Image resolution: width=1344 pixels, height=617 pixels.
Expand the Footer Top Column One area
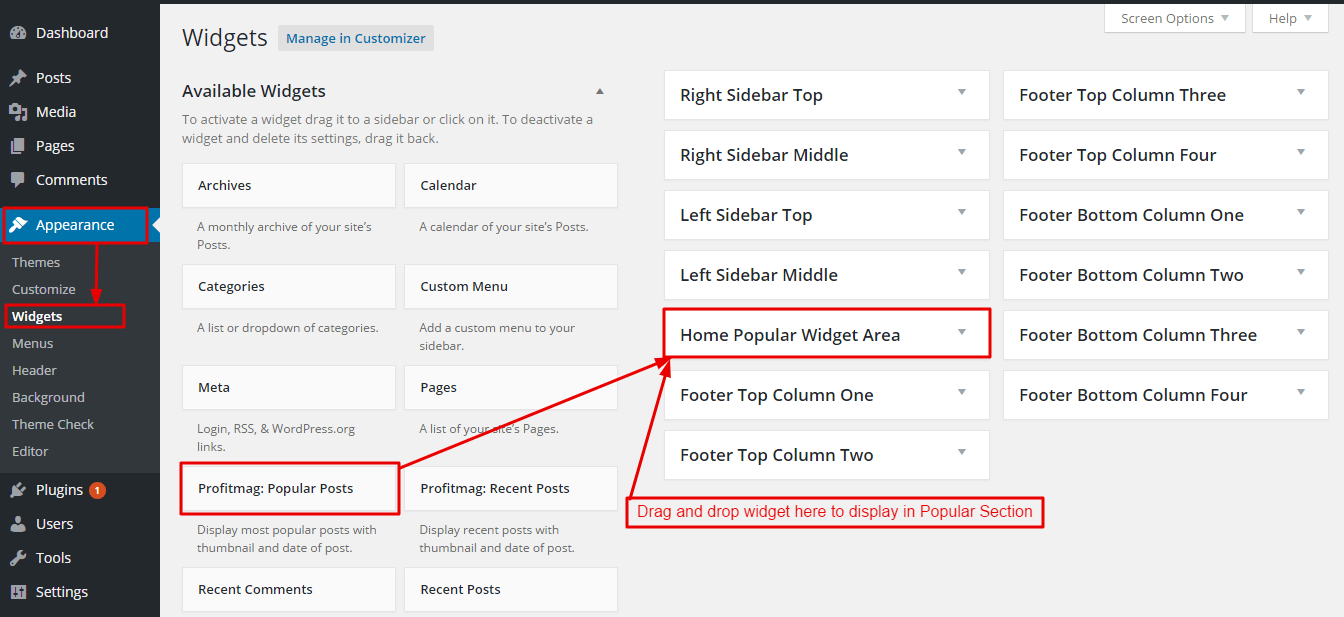(962, 392)
